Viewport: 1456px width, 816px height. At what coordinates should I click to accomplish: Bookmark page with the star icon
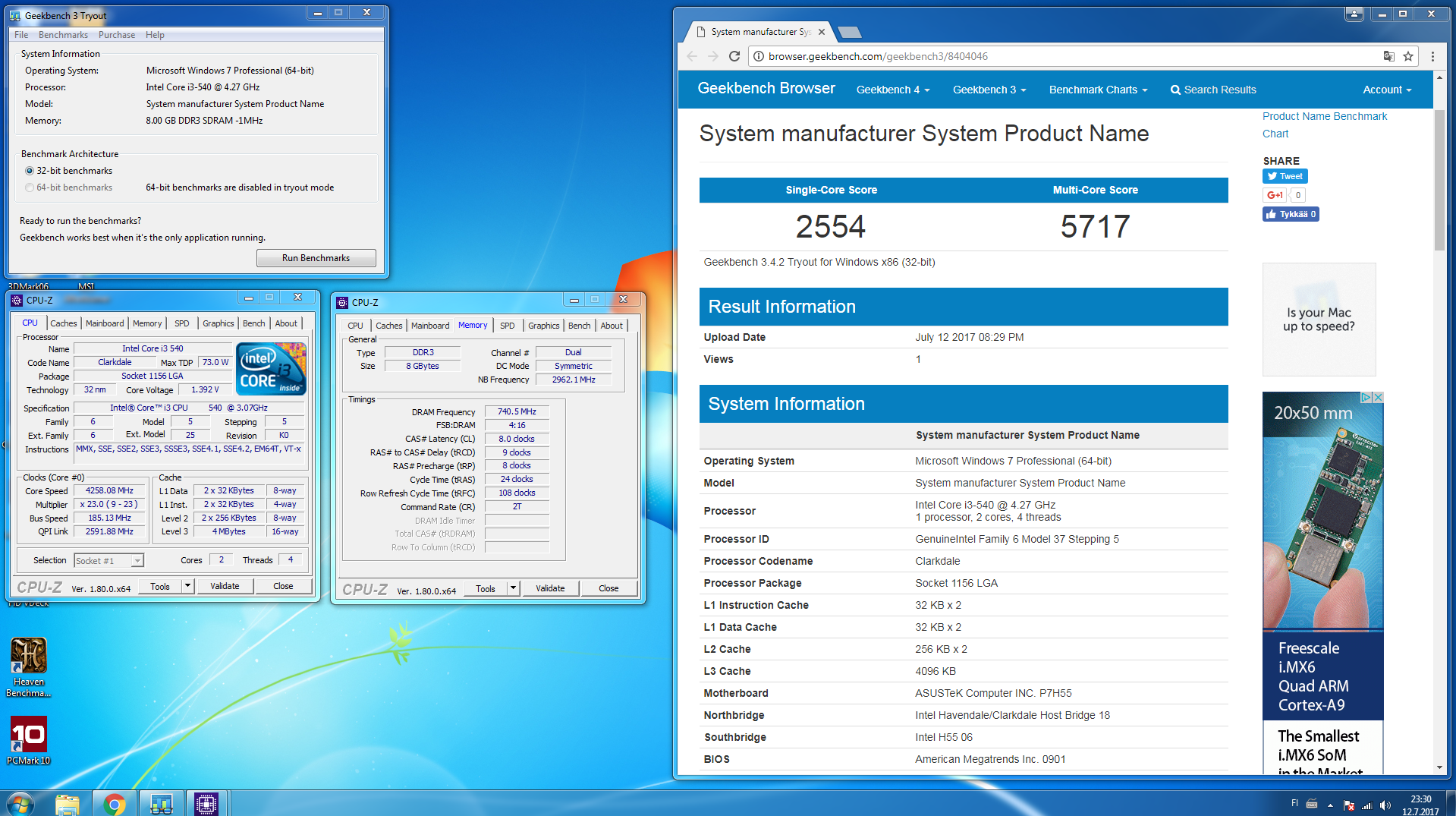pos(1408,56)
